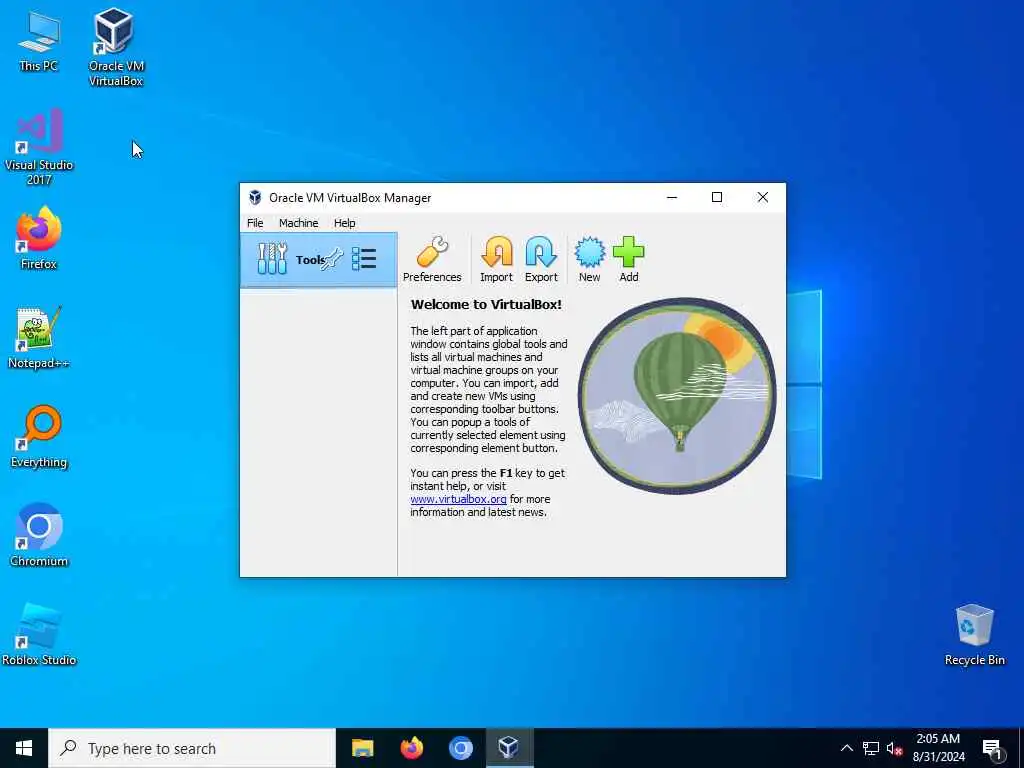Viewport: 1024px width, 768px height.
Task: Select the Everything desktop shortcut
Action: (x=39, y=437)
